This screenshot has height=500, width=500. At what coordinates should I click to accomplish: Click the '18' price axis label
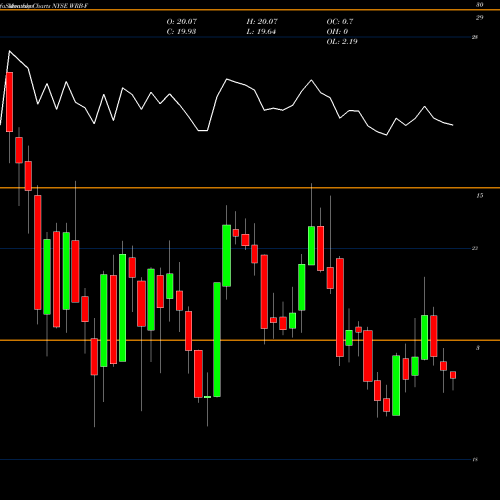(x=475, y=460)
